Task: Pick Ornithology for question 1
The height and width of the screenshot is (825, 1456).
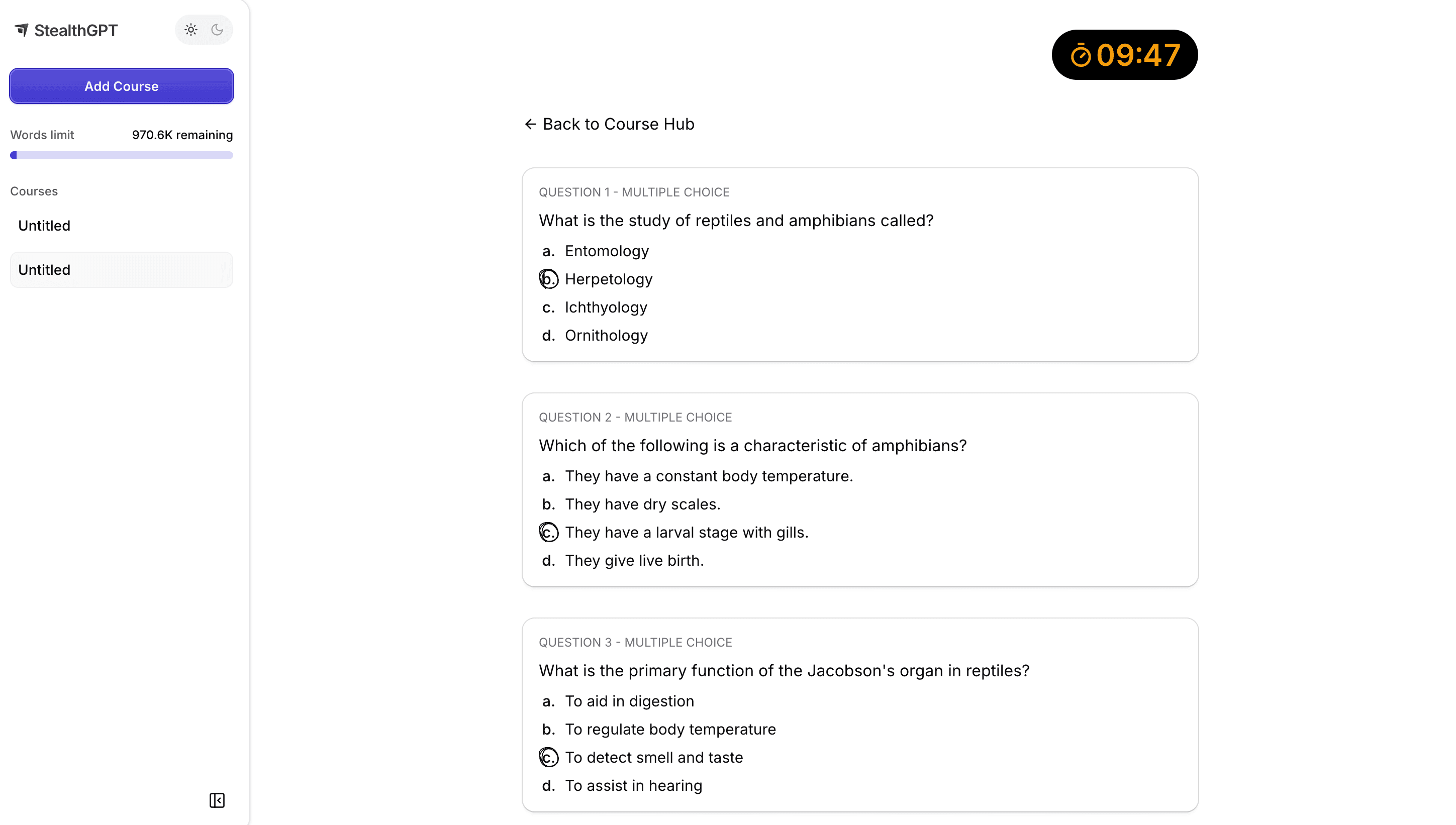Action: [606, 336]
